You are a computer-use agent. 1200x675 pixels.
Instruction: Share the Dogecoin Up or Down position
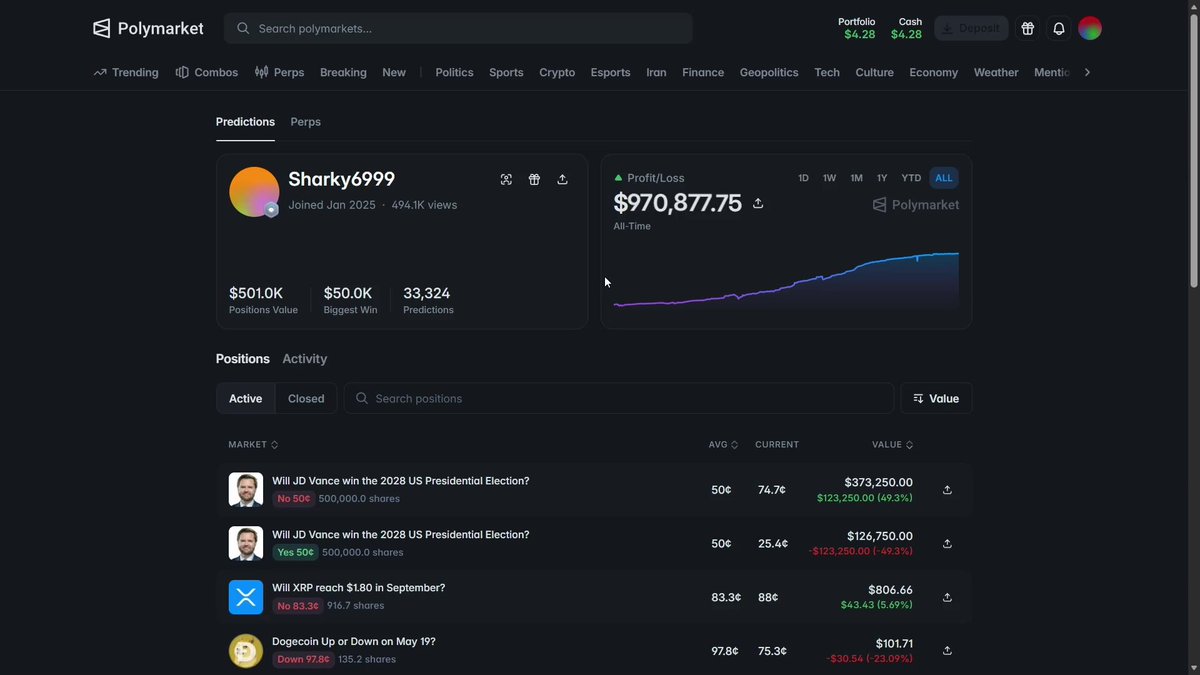[947, 651]
